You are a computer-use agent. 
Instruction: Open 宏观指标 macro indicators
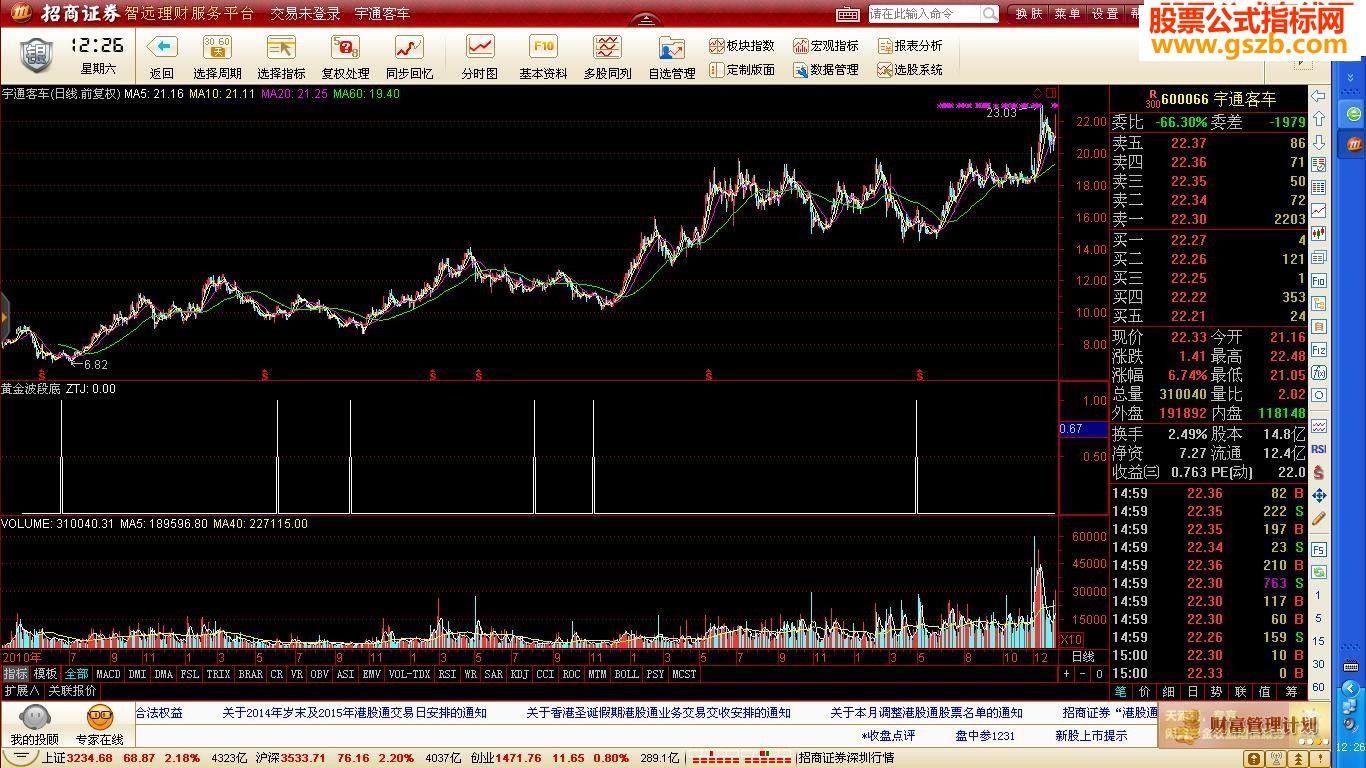tap(826, 46)
